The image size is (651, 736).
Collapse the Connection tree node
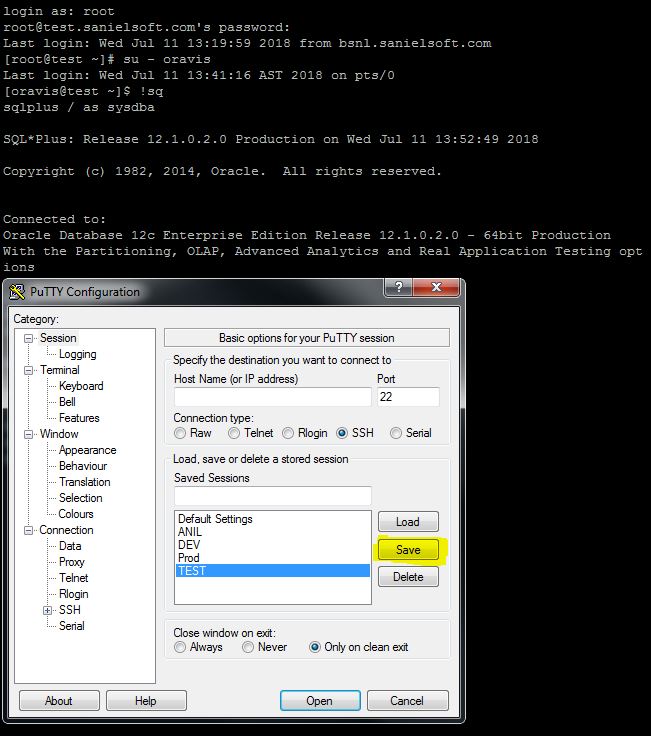28,530
